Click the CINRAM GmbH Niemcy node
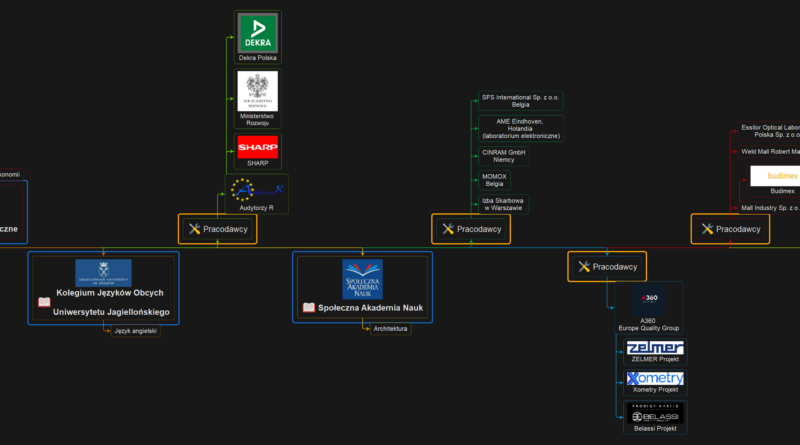 click(504, 156)
